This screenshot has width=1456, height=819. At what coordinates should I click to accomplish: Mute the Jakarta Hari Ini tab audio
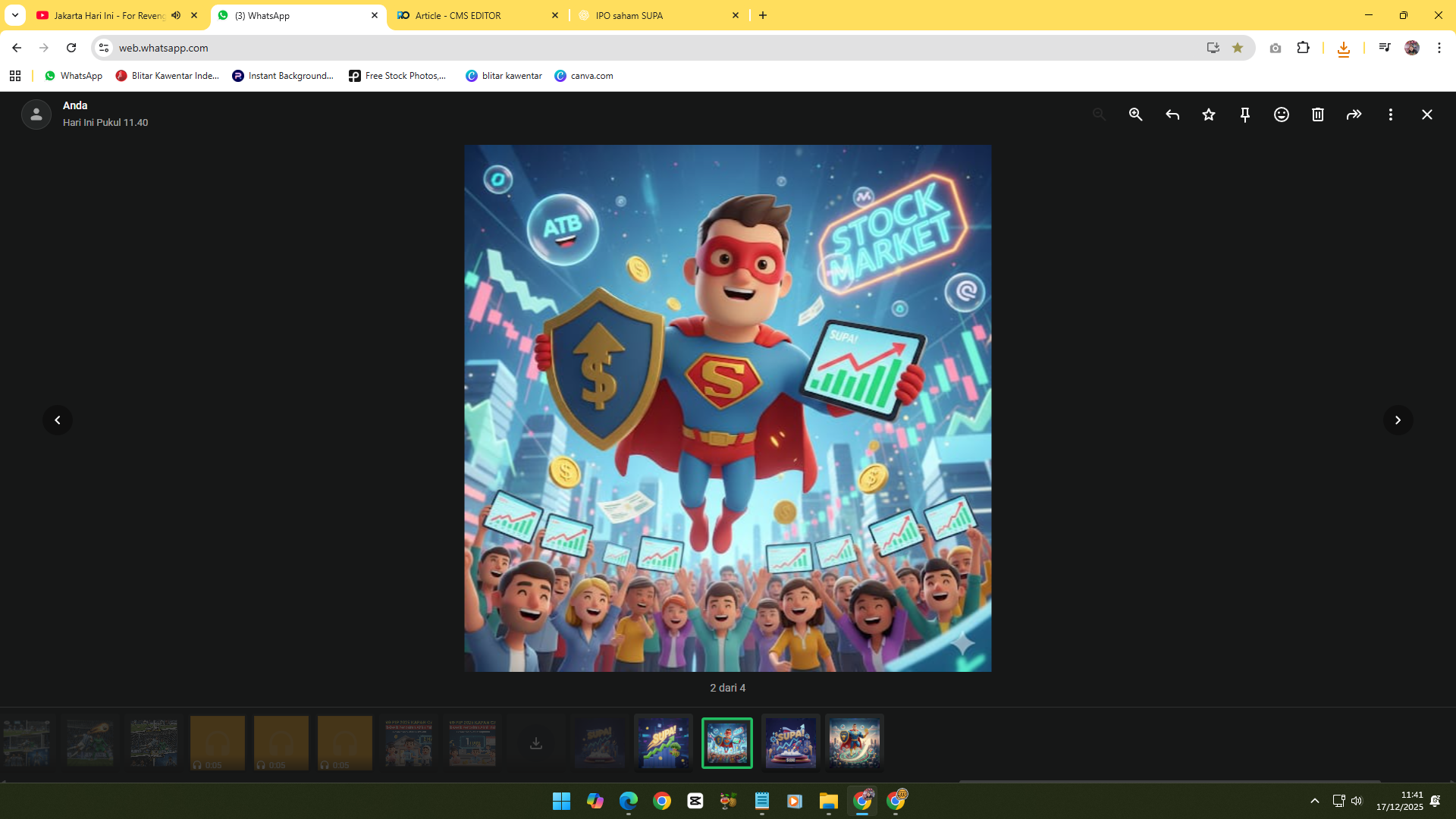point(176,15)
